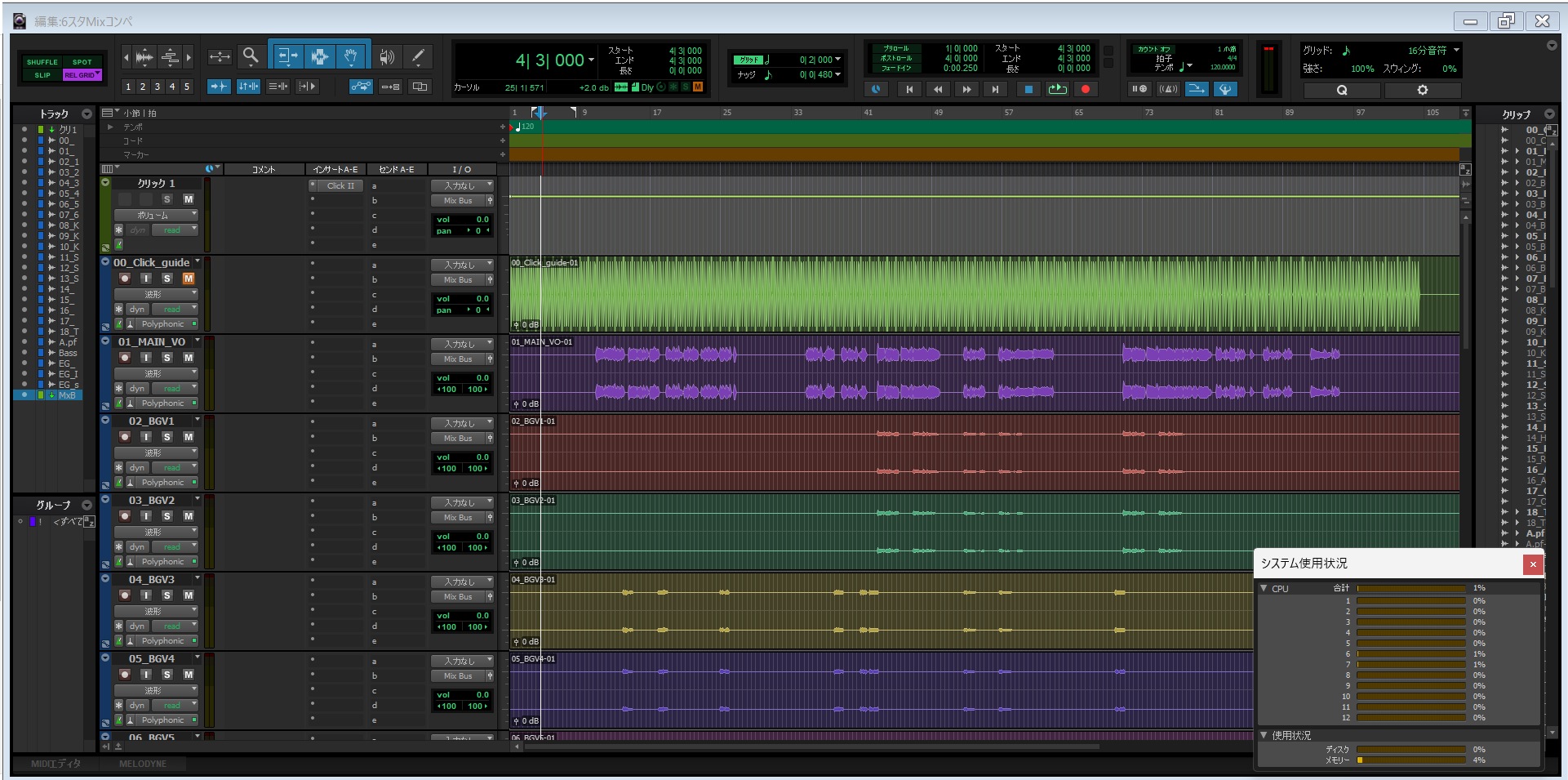Viewport: 1568px width, 780px height.
Task: Expand the テンポ ruler
Action: click(110, 127)
